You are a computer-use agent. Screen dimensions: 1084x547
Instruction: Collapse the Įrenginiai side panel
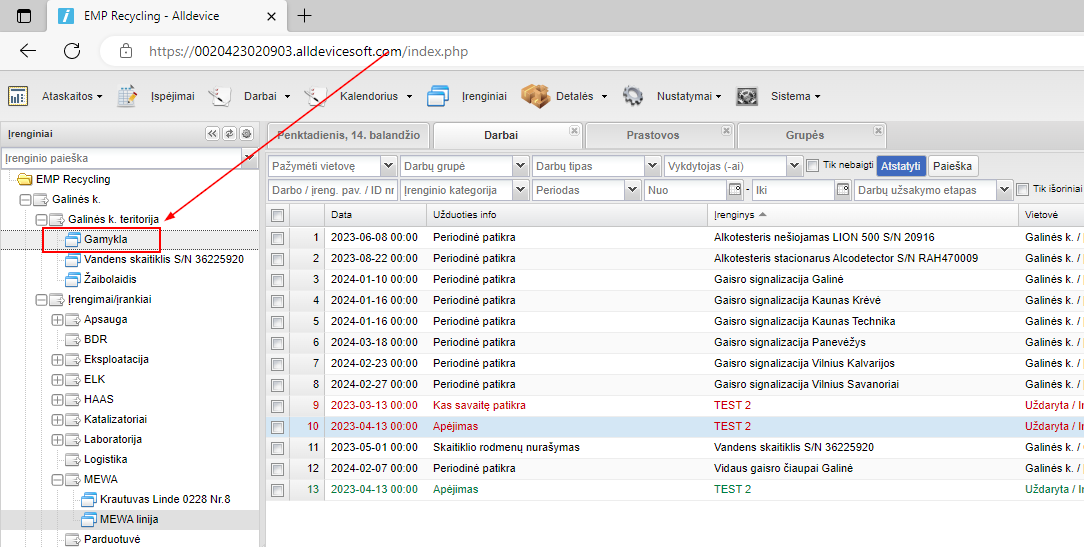click(212, 133)
